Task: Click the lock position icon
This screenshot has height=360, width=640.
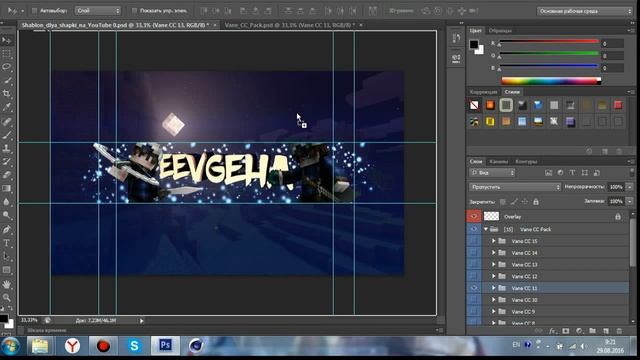Action: tap(525, 202)
